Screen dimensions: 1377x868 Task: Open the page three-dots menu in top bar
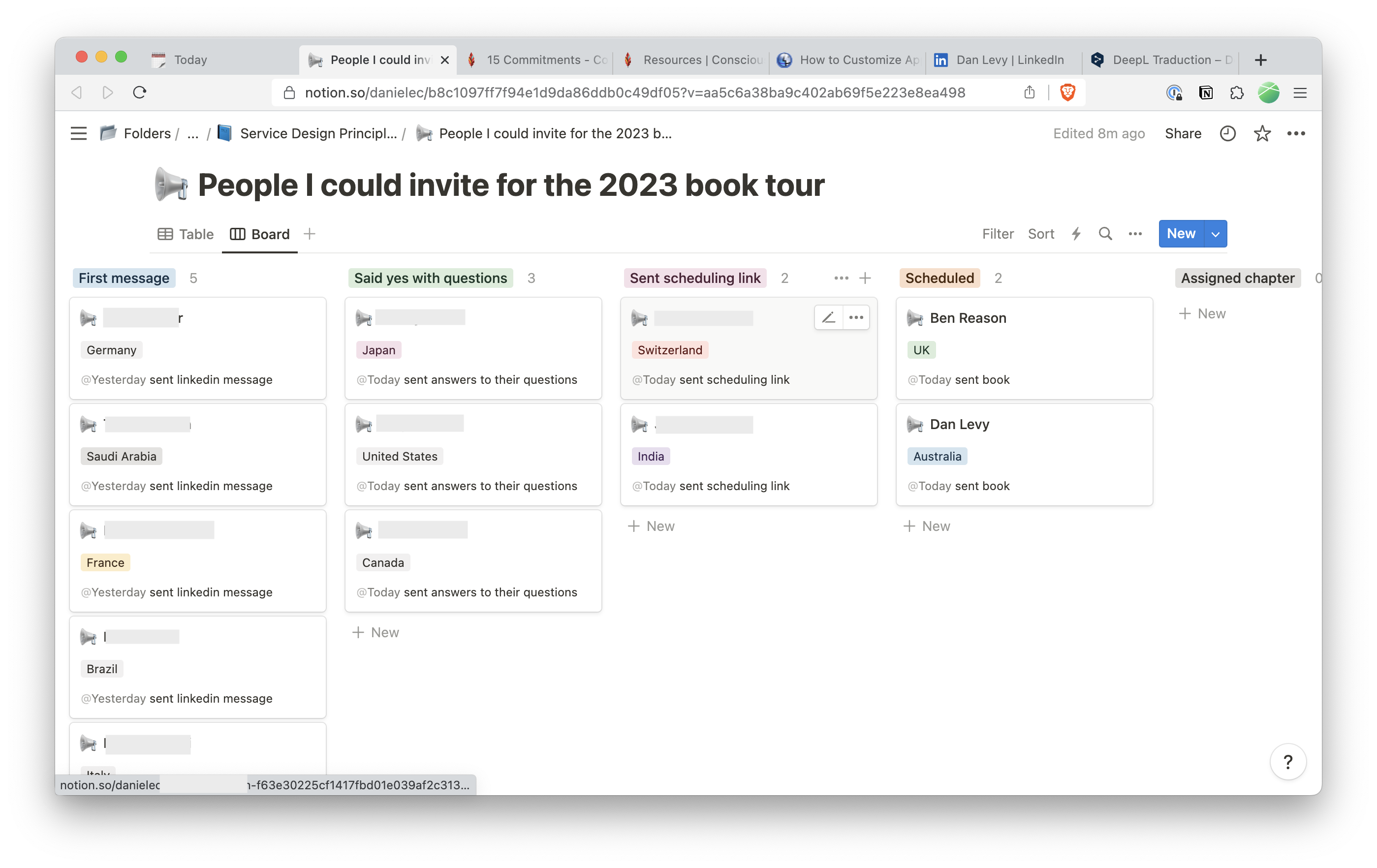coord(1296,133)
